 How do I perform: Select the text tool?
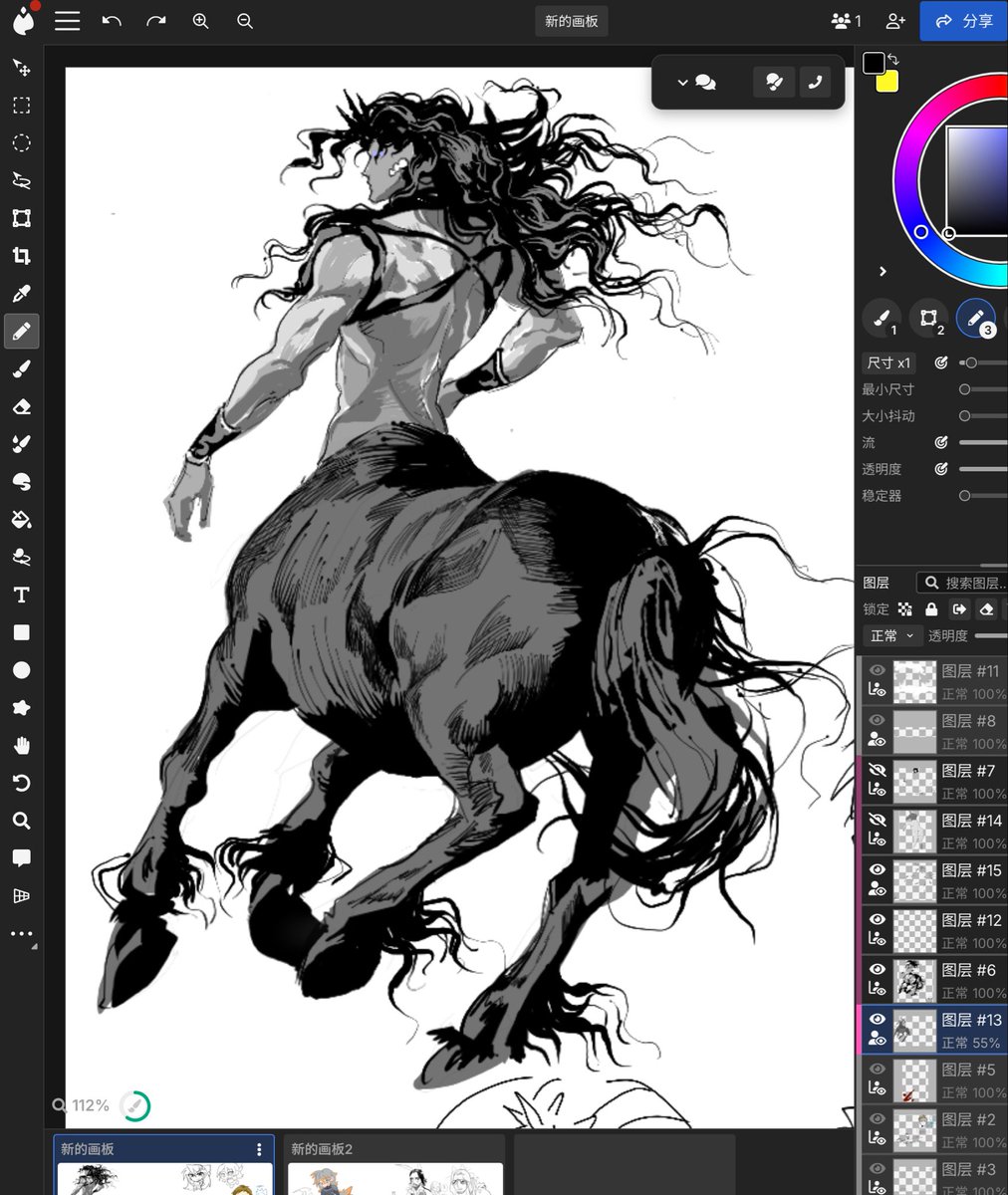[x=21, y=596]
